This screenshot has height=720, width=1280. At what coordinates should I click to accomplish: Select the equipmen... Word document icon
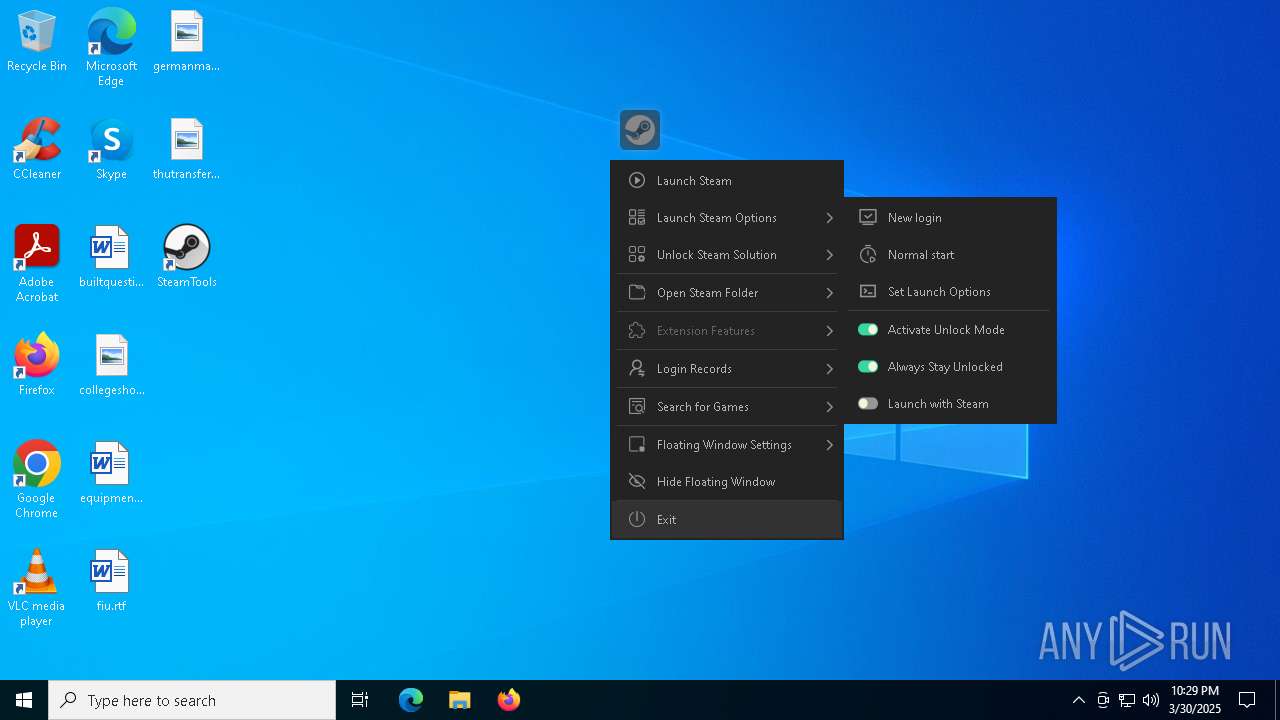pyautogui.click(x=111, y=472)
